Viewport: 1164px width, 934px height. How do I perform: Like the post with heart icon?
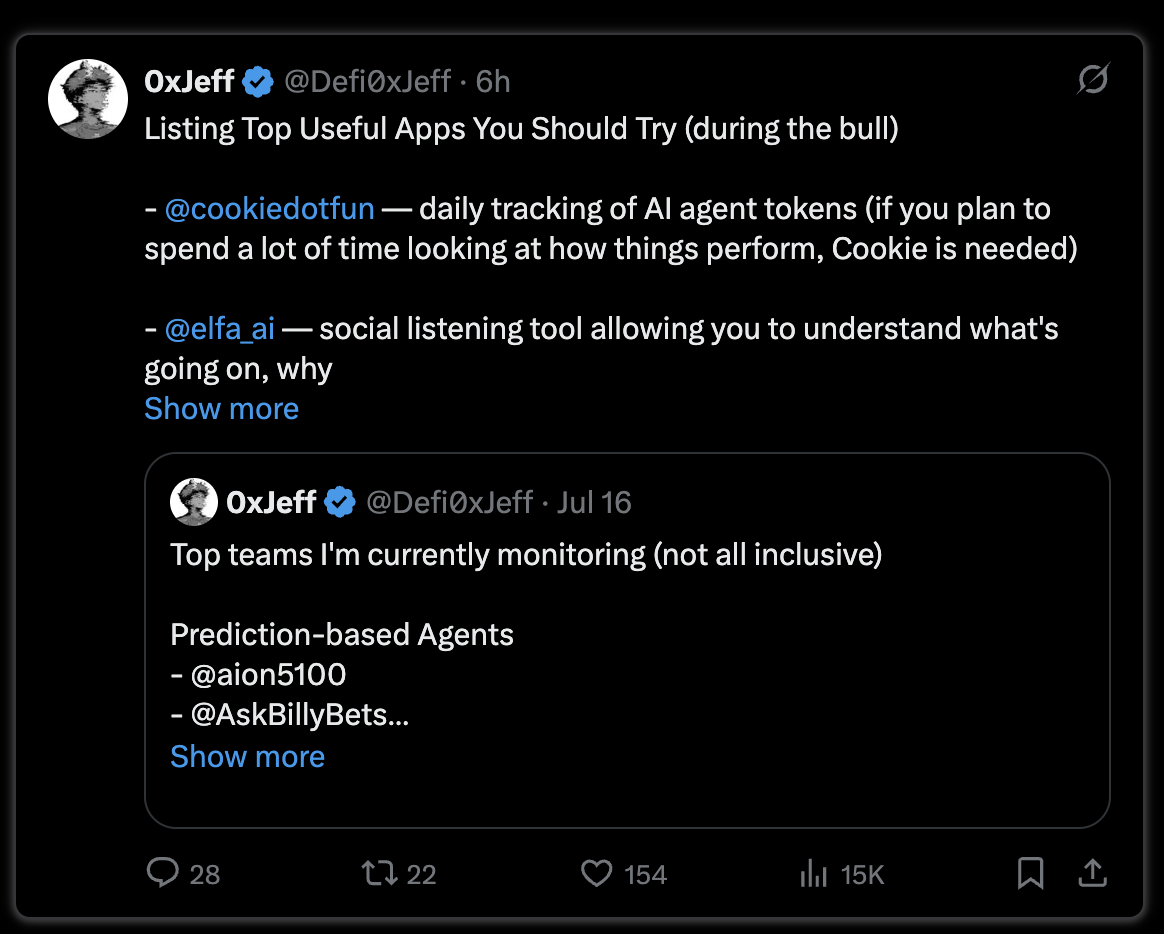coord(596,873)
